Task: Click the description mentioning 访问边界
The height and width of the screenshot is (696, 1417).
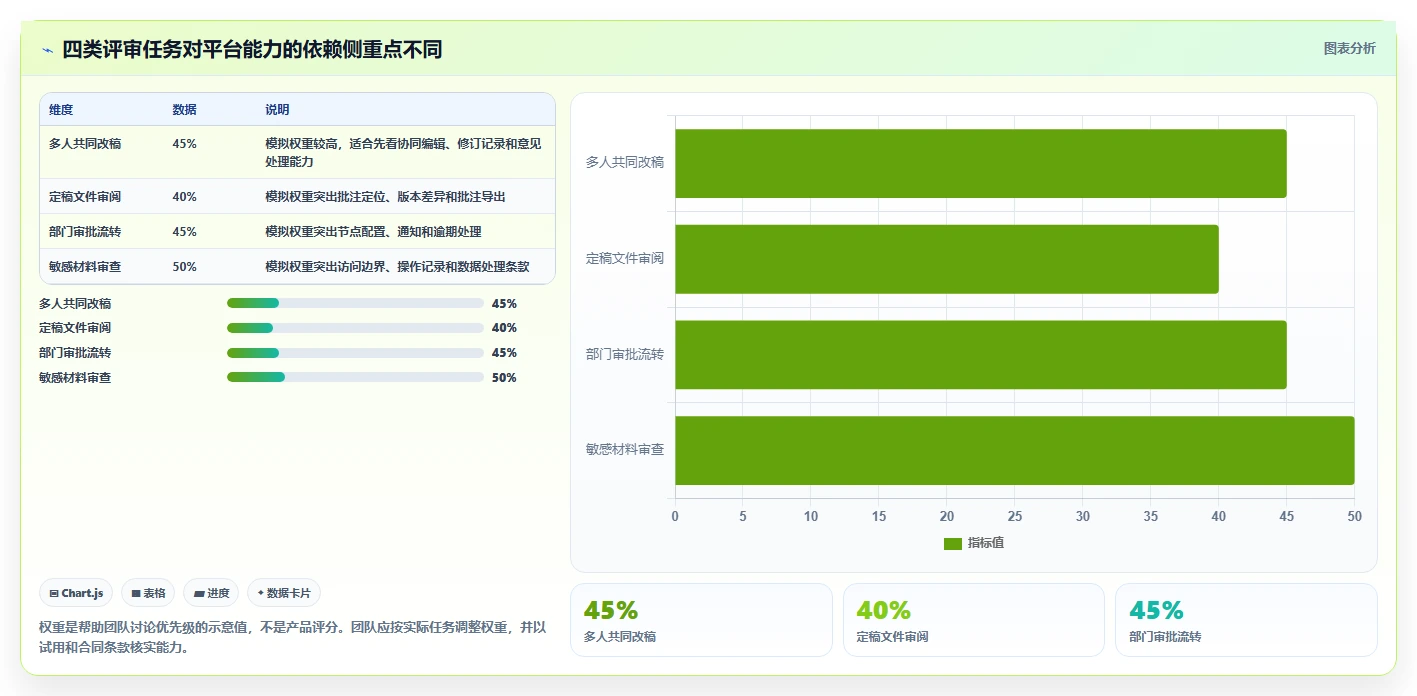Action: point(397,267)
